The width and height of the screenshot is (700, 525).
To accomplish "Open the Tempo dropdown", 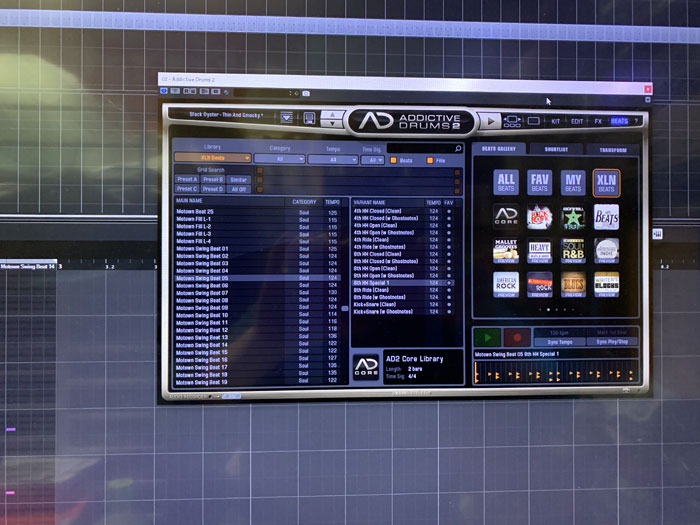I will 333,159.
